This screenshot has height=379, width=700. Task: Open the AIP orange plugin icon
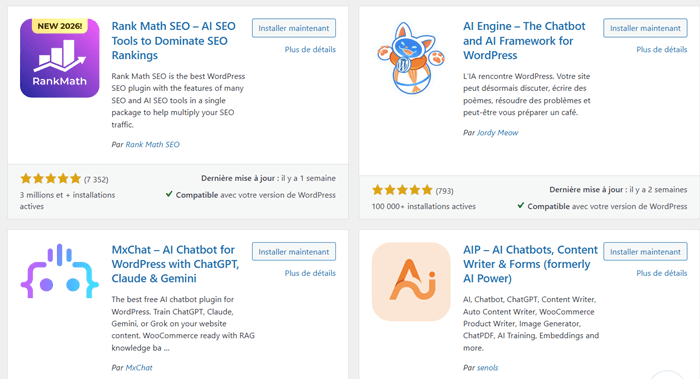411,282
